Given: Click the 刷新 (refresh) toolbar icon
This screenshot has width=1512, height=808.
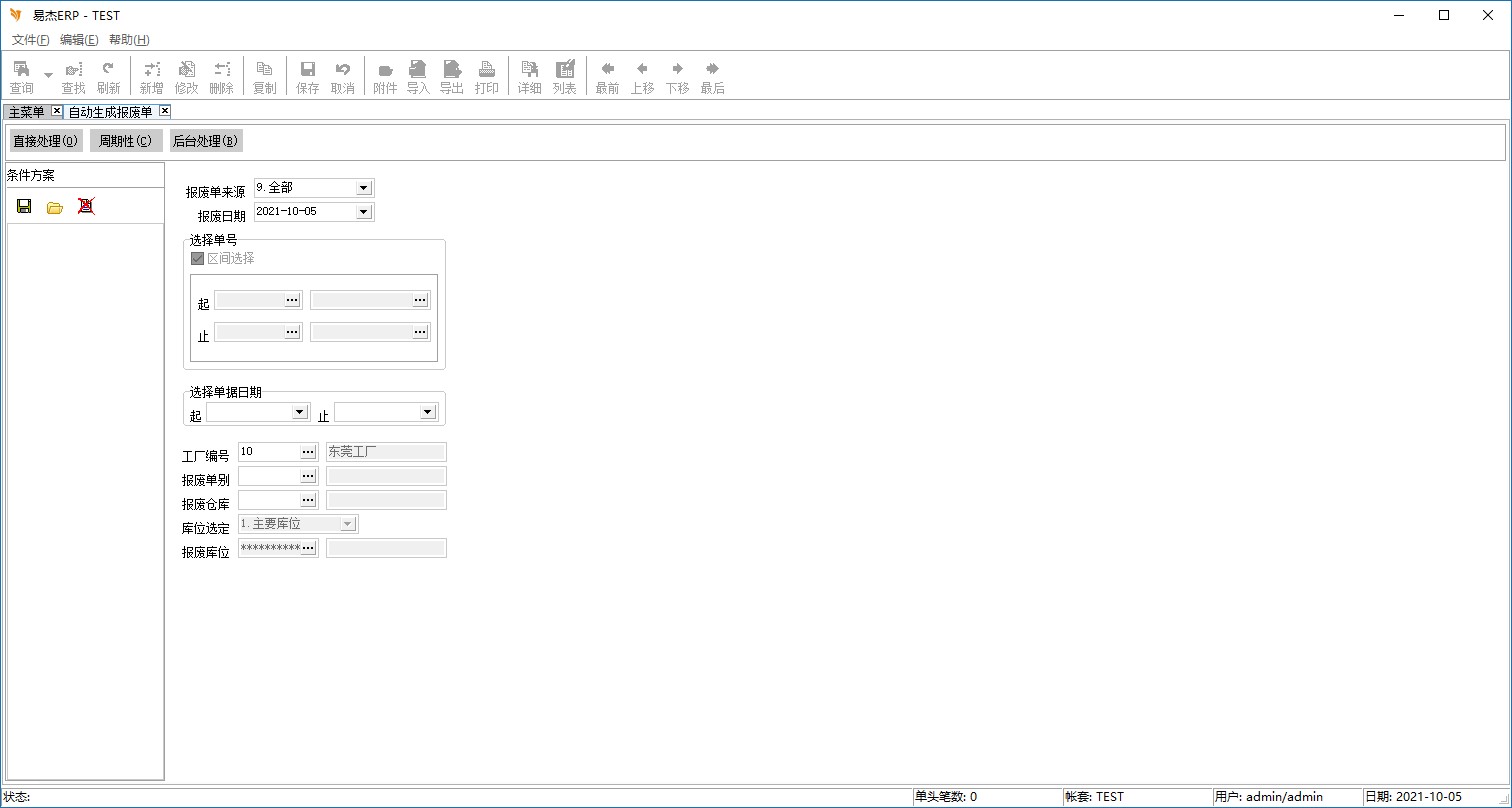Looking at the screenshot, I should point(108,76).
